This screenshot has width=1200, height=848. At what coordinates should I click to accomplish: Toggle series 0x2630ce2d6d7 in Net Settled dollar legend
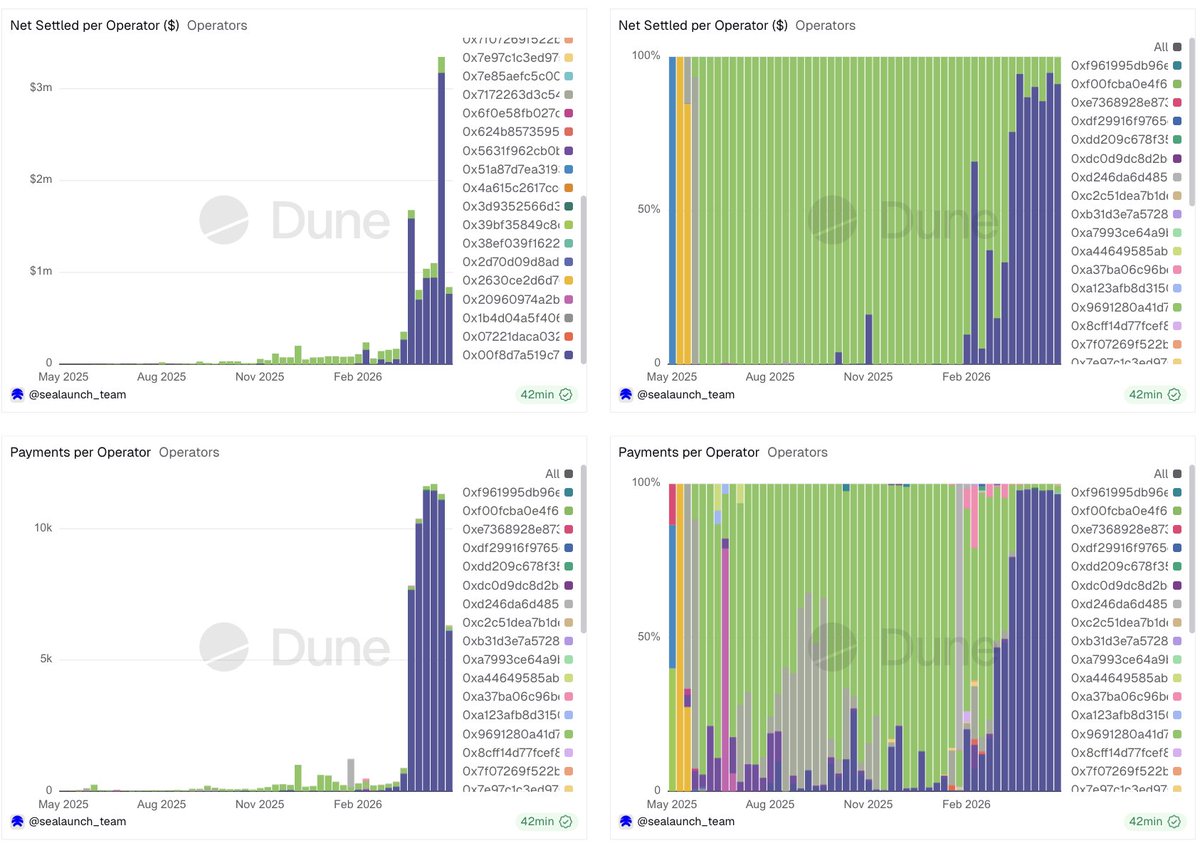517,280
